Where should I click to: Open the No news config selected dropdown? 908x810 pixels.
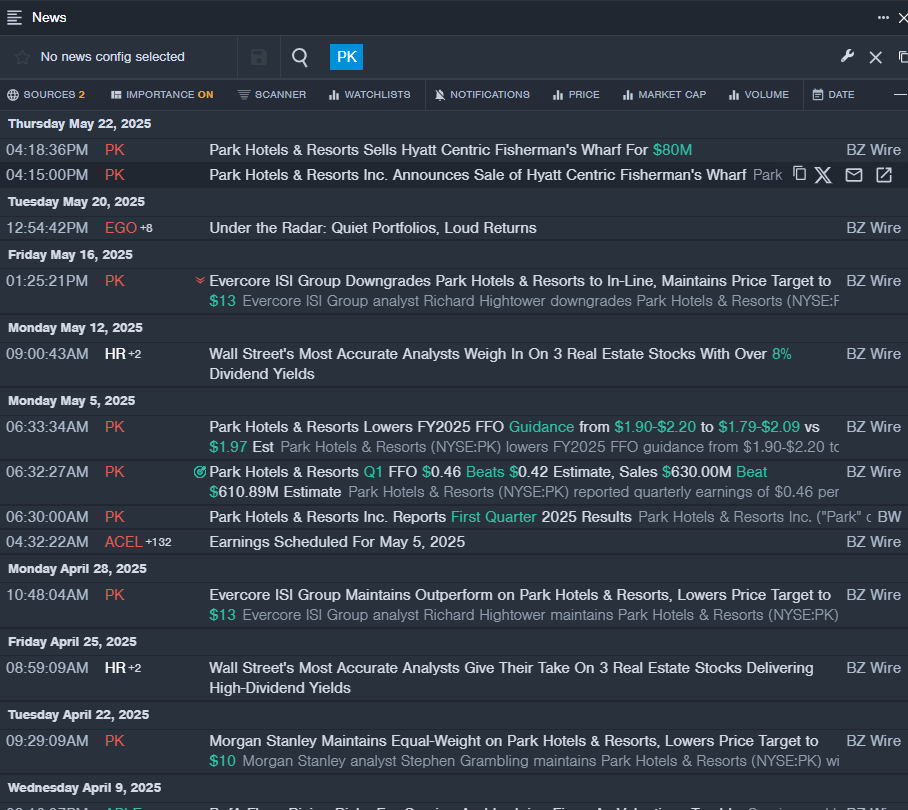[x=112, y=57]
